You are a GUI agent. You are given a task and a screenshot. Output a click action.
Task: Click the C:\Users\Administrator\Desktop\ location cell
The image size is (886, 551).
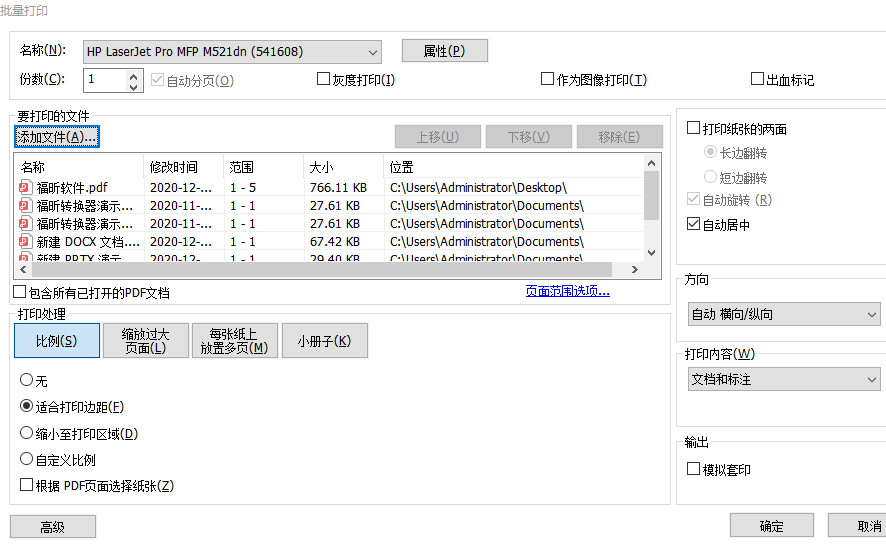coord(478,187)
